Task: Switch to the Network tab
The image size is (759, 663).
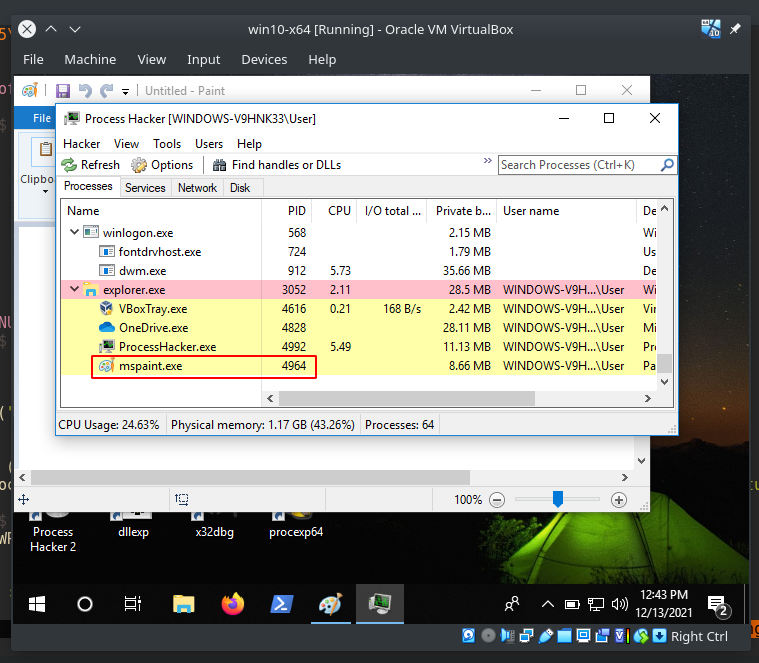Action: tap(197, 188)
